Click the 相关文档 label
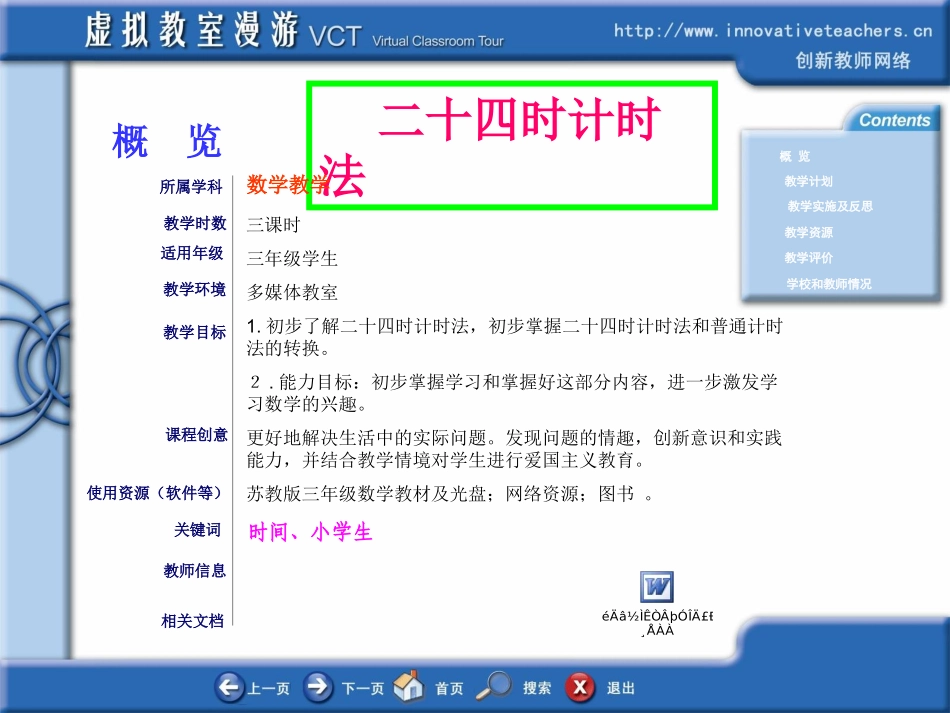Image resolution: width=950 pixels, height=713 pixels. tap(192, 620)
